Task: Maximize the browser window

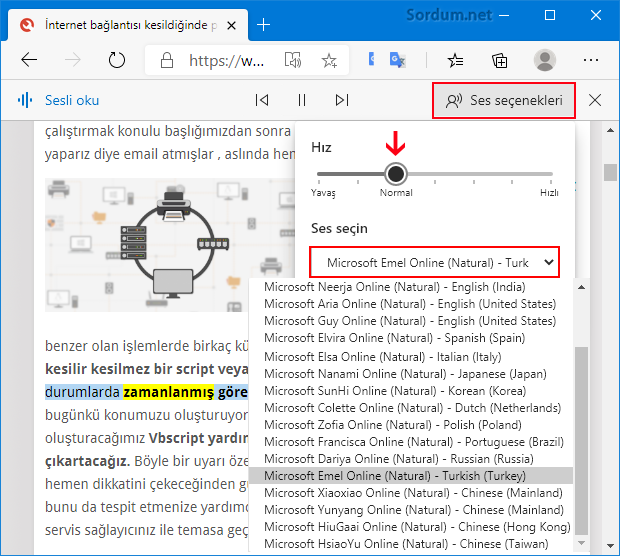Action: point(550,16)
